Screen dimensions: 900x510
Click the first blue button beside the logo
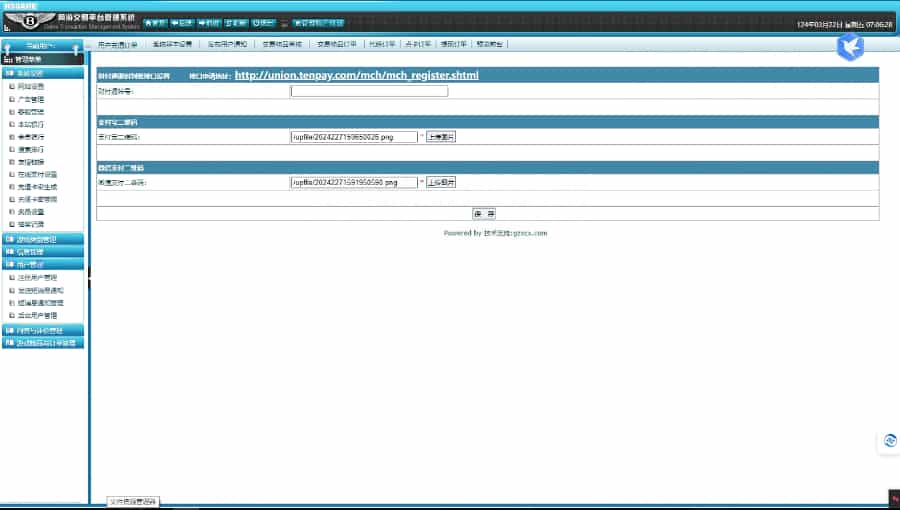pos(154,23)
